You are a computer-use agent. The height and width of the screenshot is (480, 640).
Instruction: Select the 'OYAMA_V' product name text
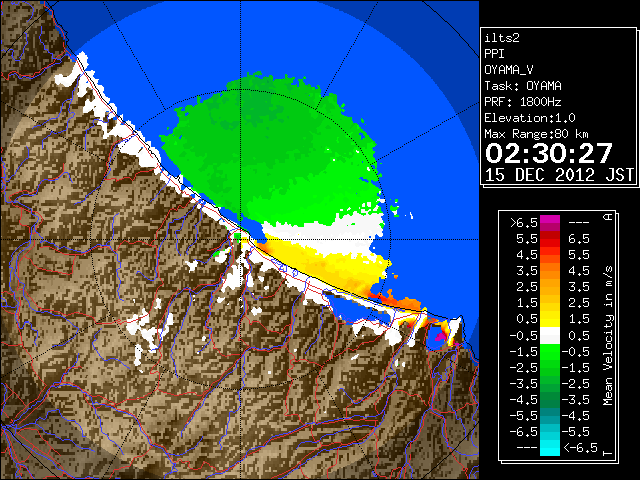click(509, 70)
